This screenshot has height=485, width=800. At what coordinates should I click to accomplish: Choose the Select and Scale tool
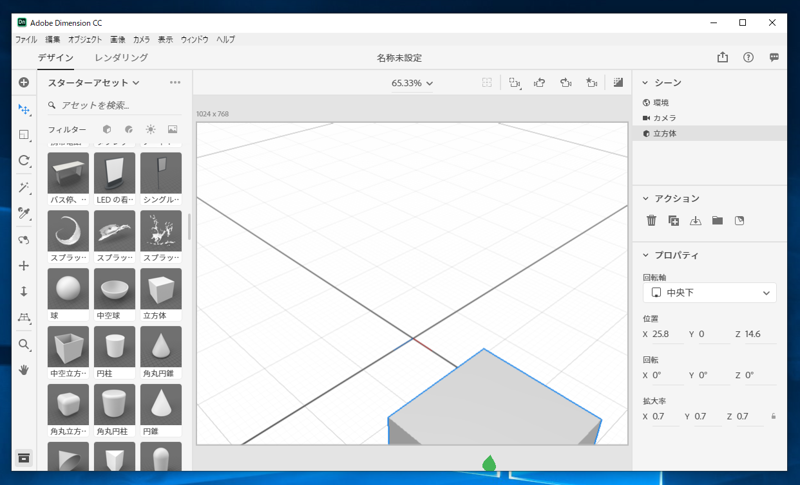pyautogui.click(x=24, y=135)
